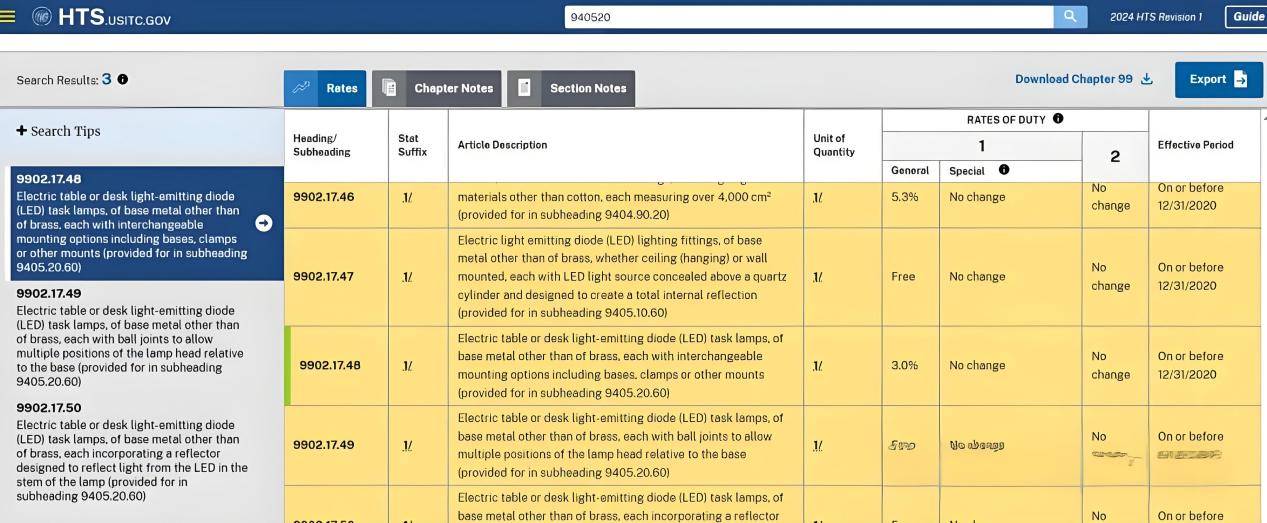Click 2024 HTS Revision 1 text
Screen dimensions: 1267x523
(x=1155, y=17)
